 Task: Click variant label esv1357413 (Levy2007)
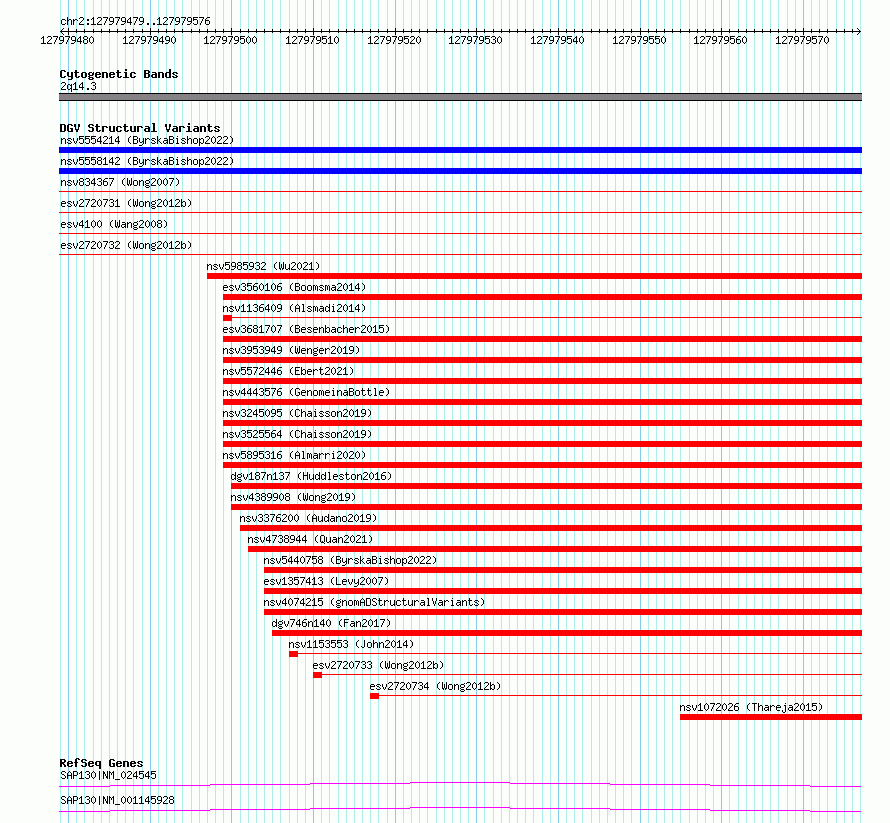pos(326,581)
